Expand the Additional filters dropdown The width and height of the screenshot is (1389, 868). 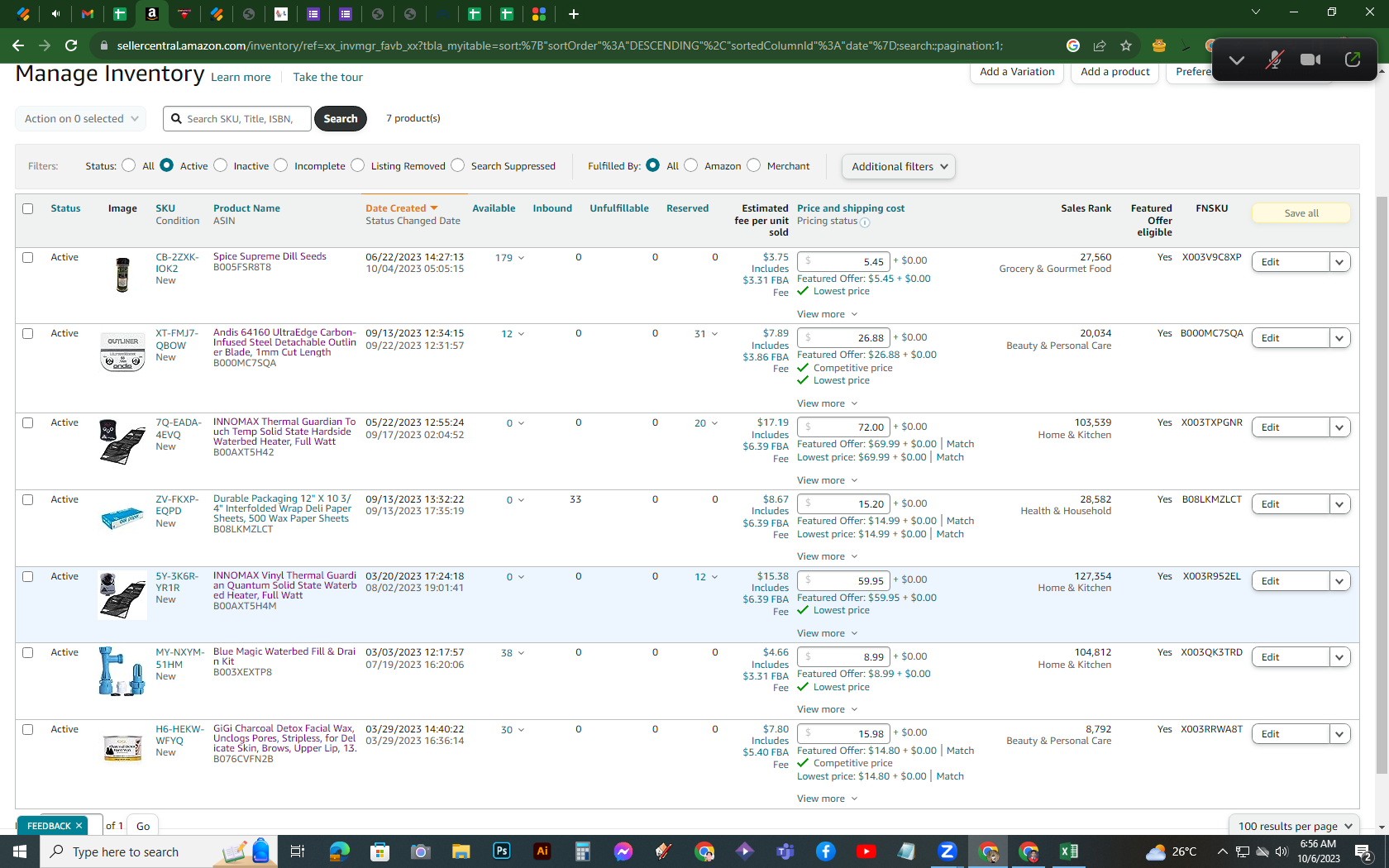coord(899,166)
